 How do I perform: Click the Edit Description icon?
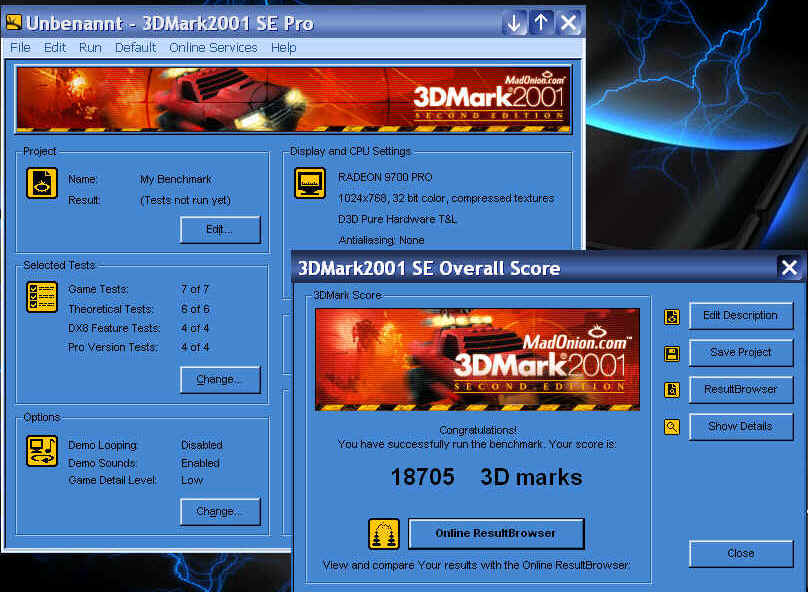672,316
